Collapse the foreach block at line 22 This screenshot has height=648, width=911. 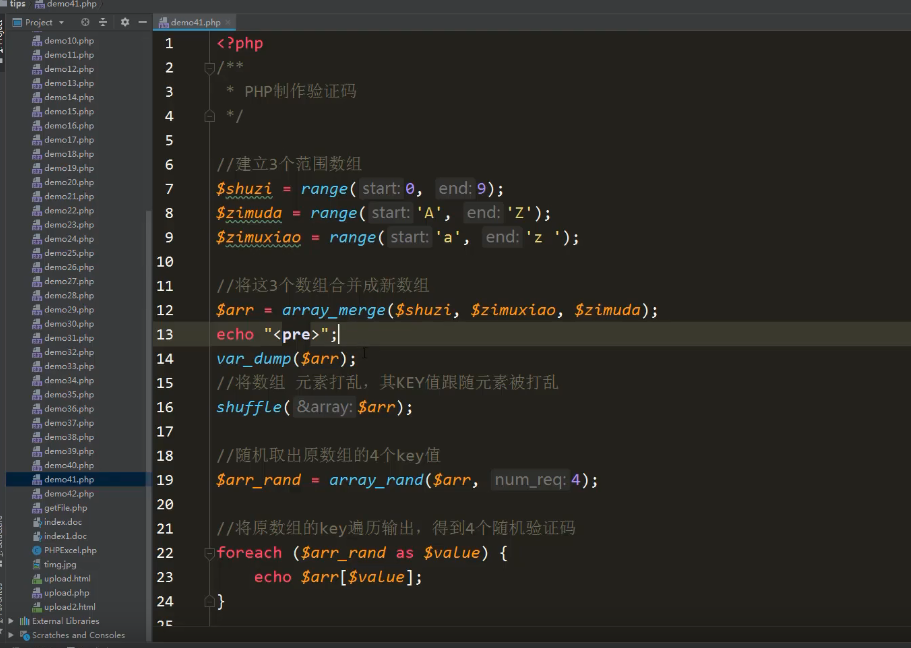209,553
